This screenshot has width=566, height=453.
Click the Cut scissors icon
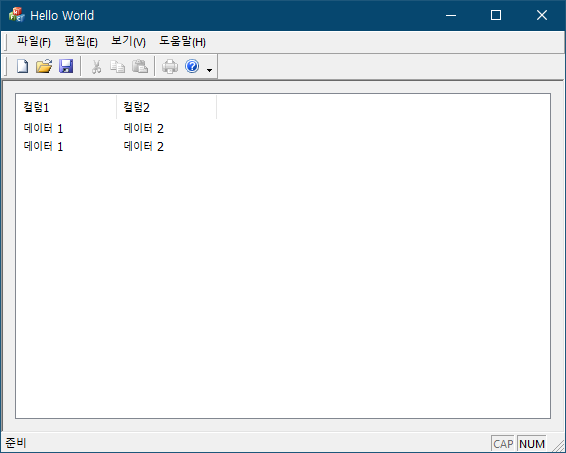coord(96,67)
